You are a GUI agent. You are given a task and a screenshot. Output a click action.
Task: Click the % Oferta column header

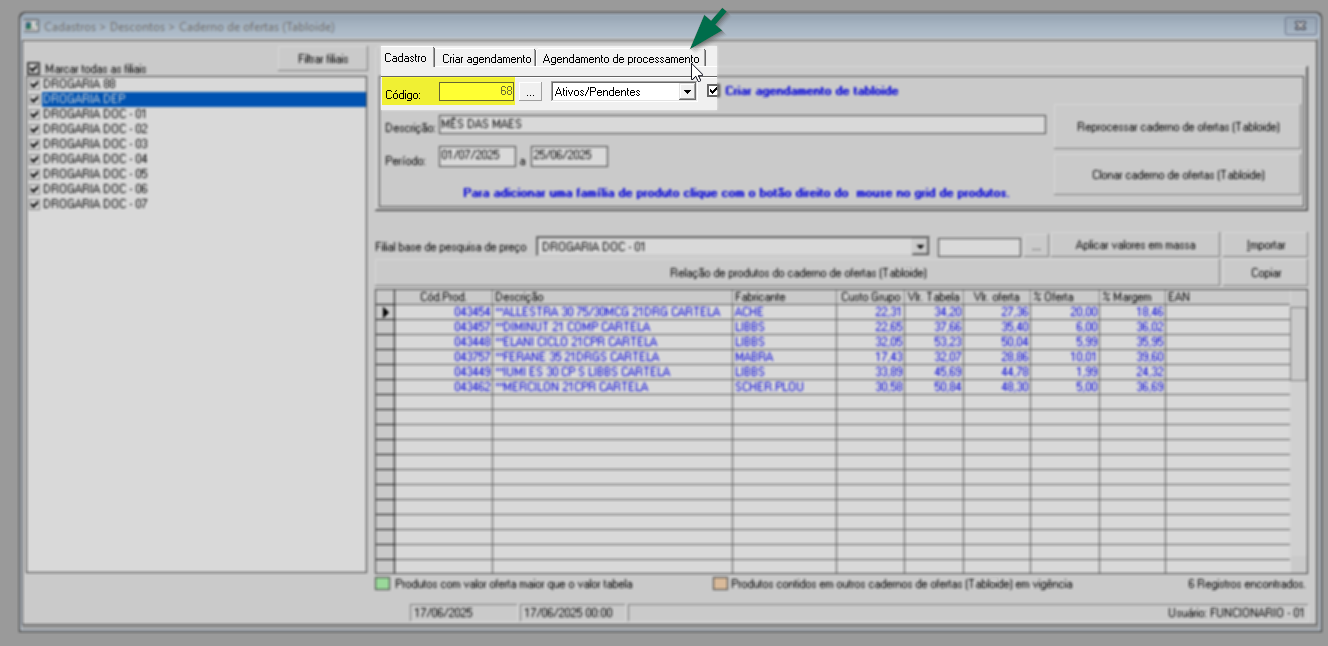[1065, 297]
